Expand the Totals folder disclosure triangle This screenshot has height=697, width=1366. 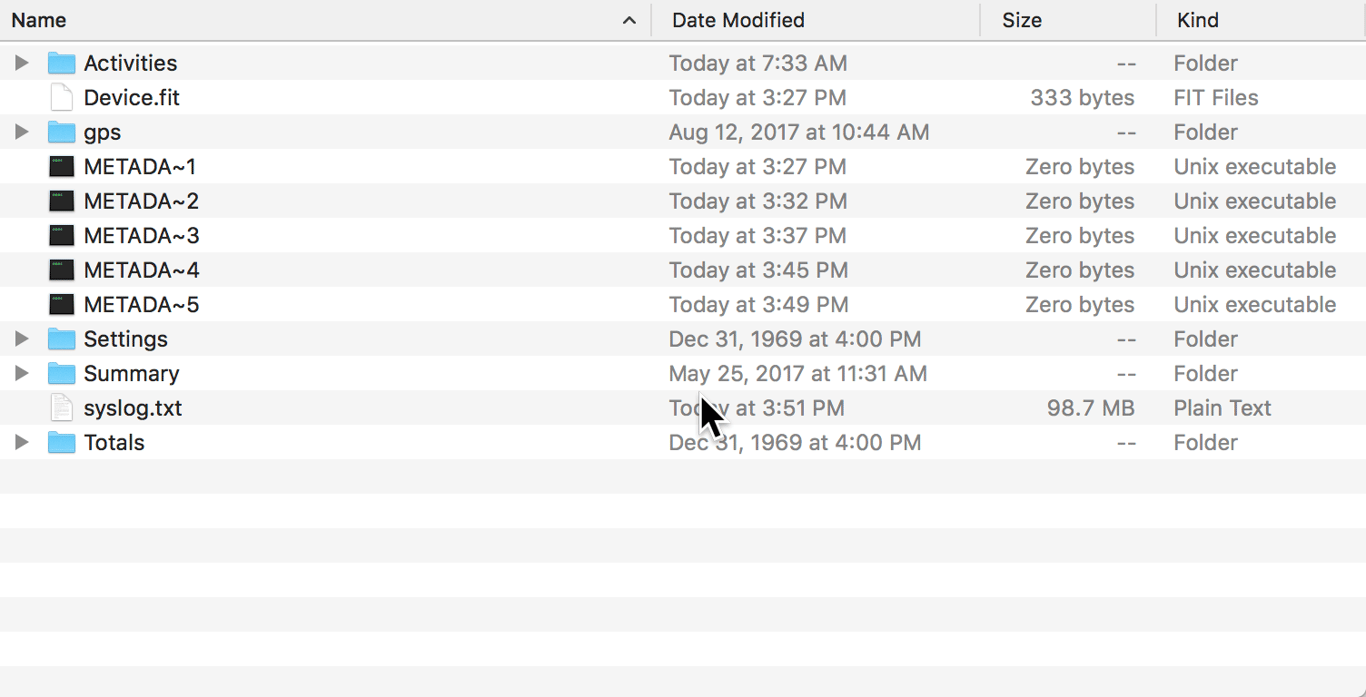[x=21, y=443]
